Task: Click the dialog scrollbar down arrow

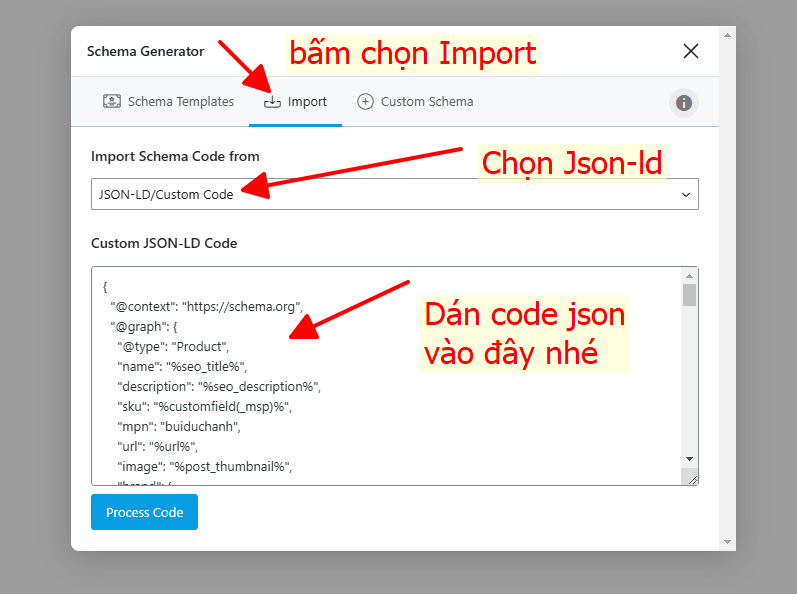Action: click(x=727, y=542)
